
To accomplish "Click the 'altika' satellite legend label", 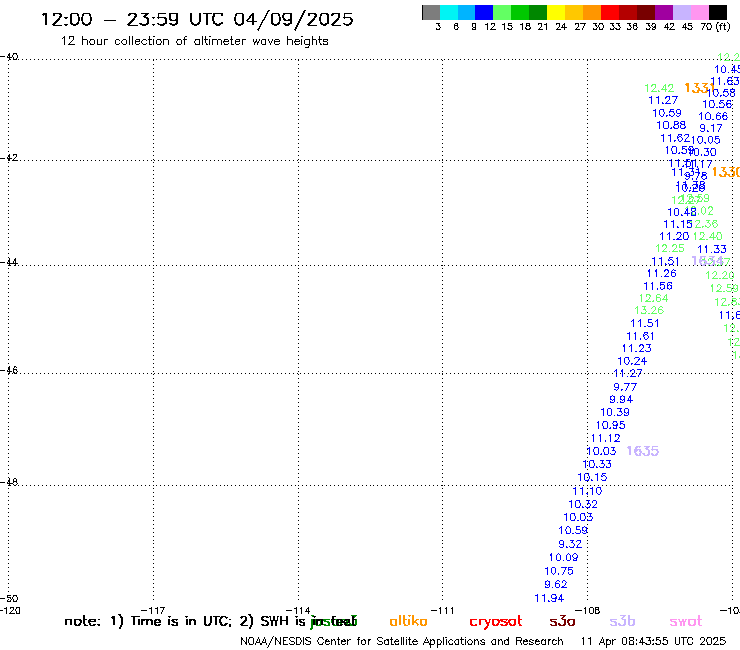I will pos(408,621).
